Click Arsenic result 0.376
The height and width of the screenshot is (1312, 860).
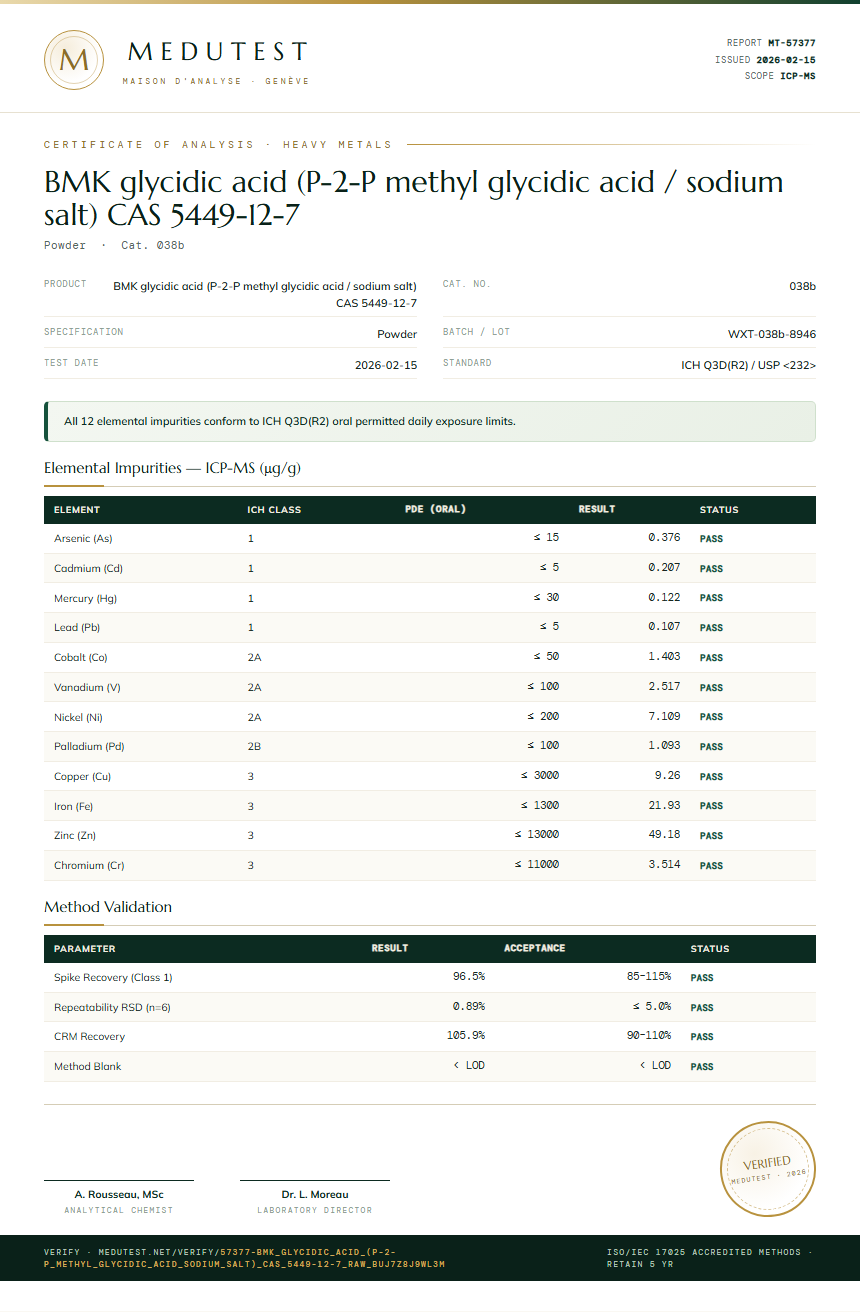(x=664, y=539)
